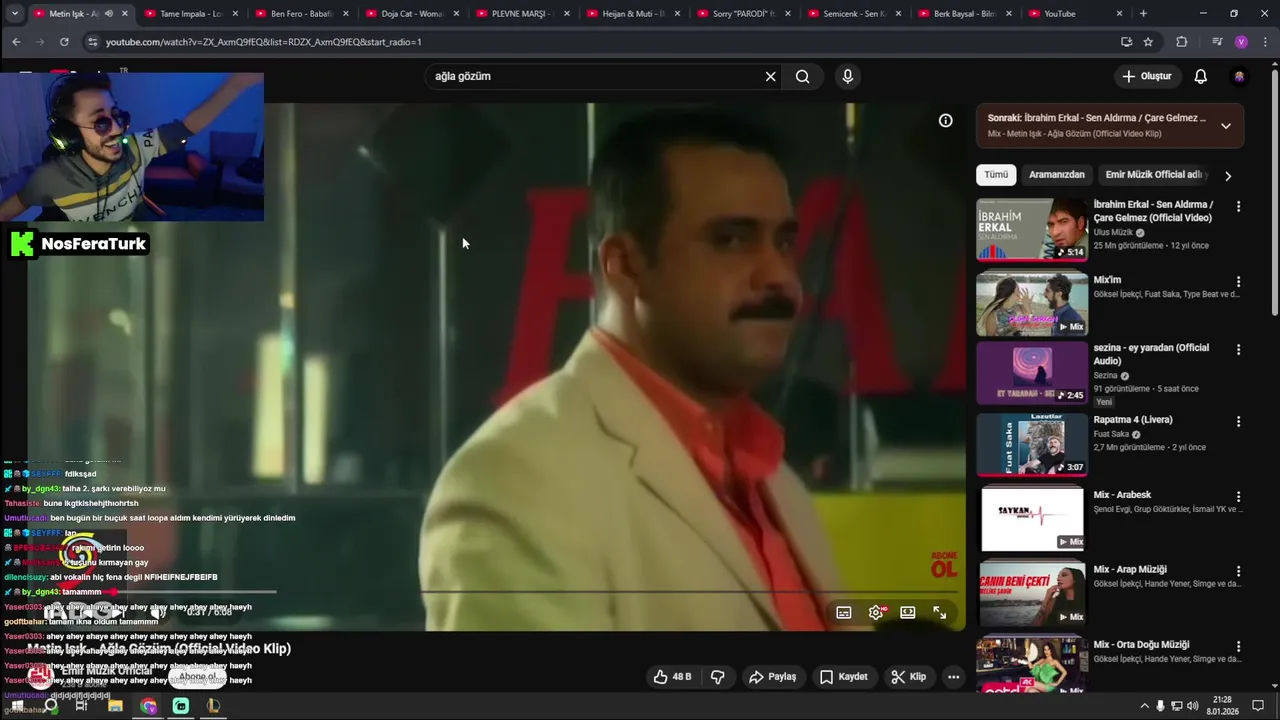Show hidden system tray icons
Image resolution: width=1280 pixels, height=720 pixels.
pyautogui.click(x=1144, y=706)
